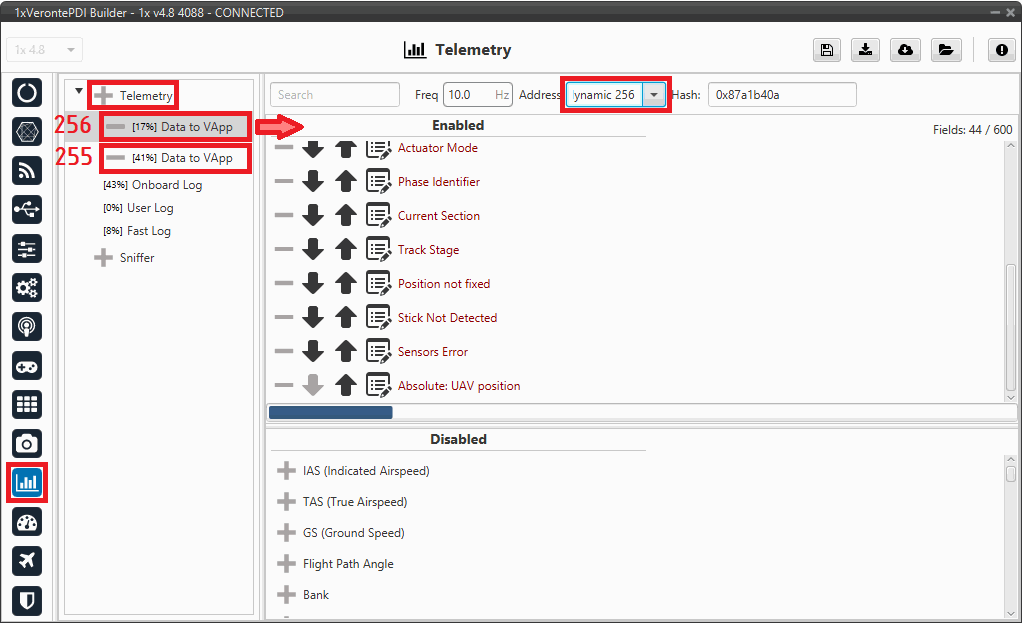Viewport: 1022px width, 623px height.
Task: Move Current Section down in list
Action: click(x=313, y=216)
